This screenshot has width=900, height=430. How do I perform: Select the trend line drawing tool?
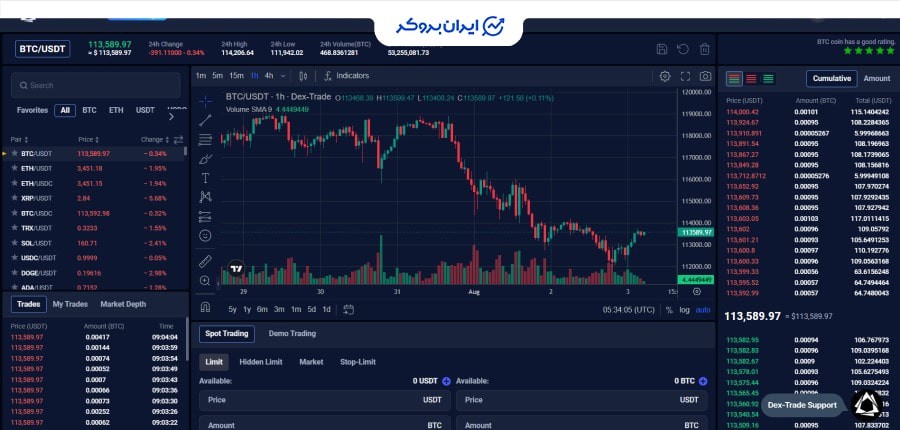tap(205, 120)
